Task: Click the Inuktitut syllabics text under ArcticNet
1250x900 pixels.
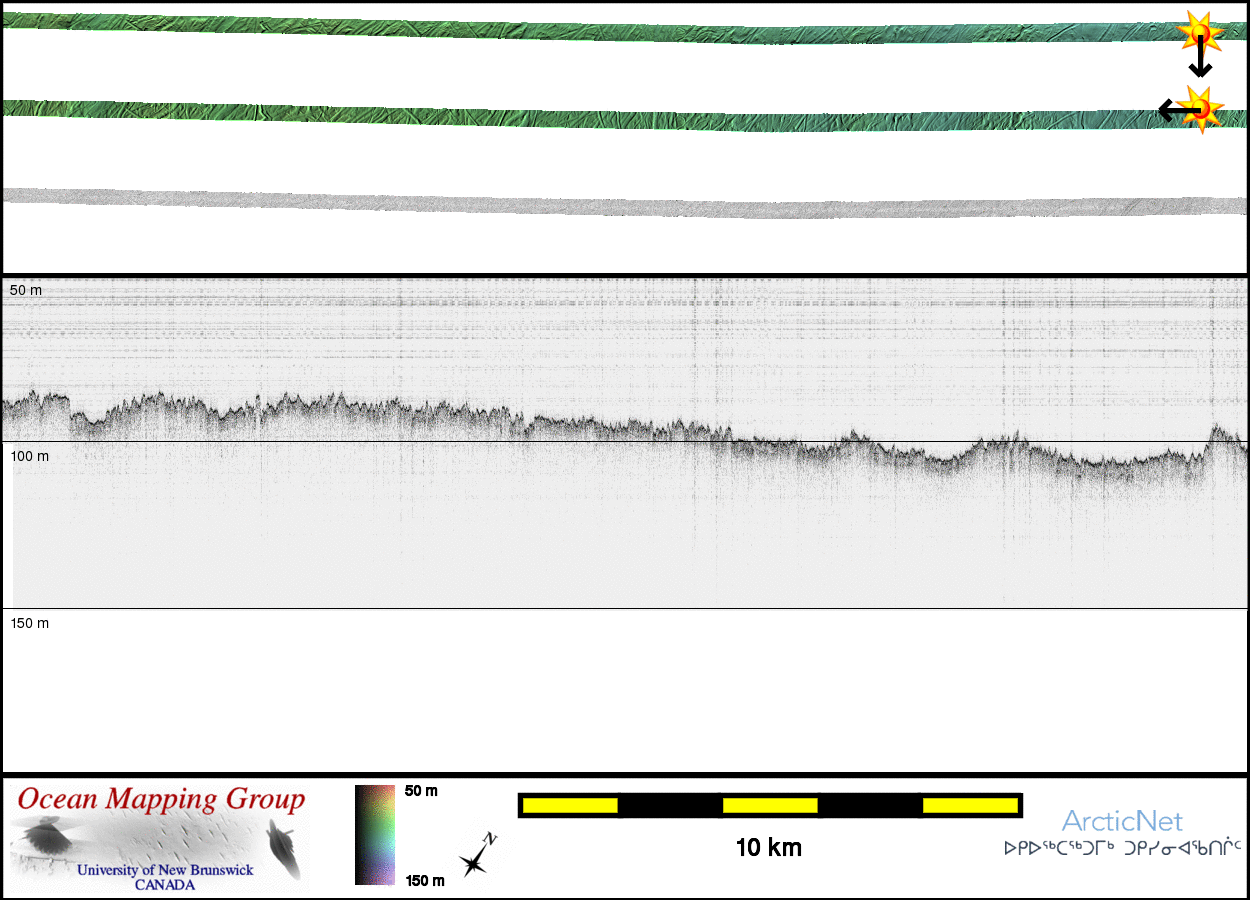Action: coord(1122,848)
